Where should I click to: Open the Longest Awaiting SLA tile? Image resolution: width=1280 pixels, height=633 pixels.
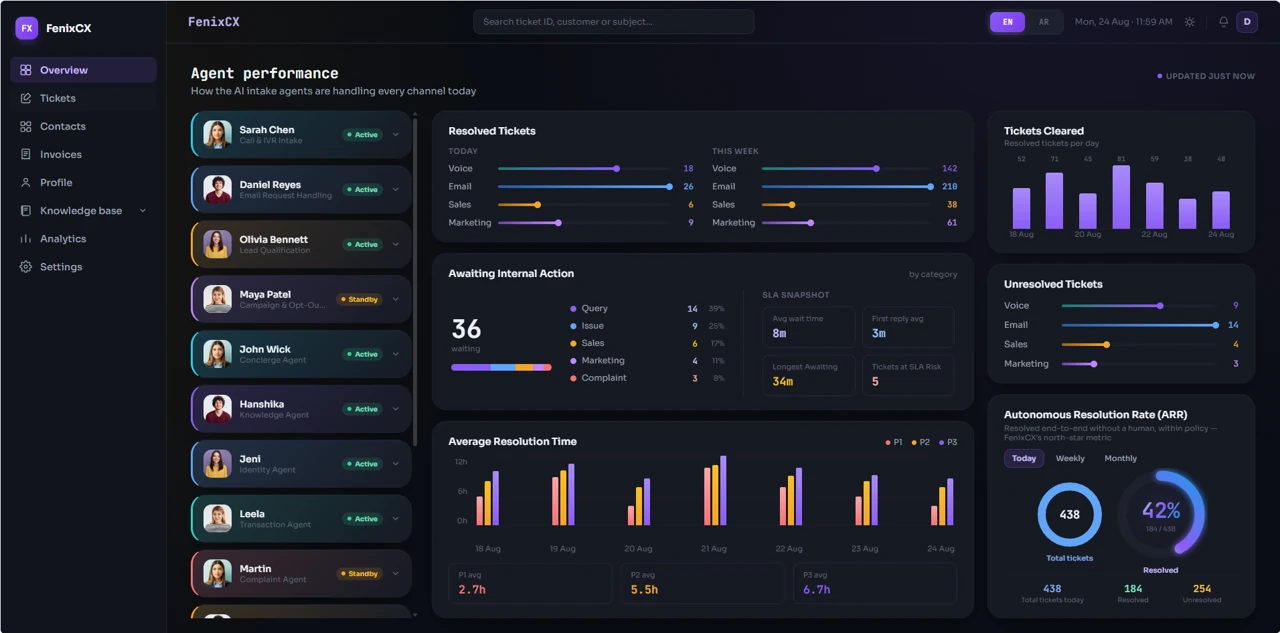point(809,375)
